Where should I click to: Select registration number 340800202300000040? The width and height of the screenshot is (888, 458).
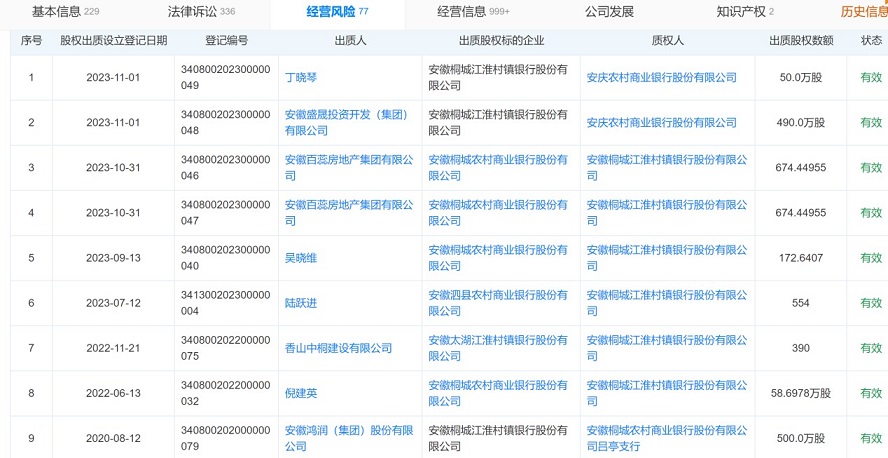pyautogui.click(x=225, y=258)
